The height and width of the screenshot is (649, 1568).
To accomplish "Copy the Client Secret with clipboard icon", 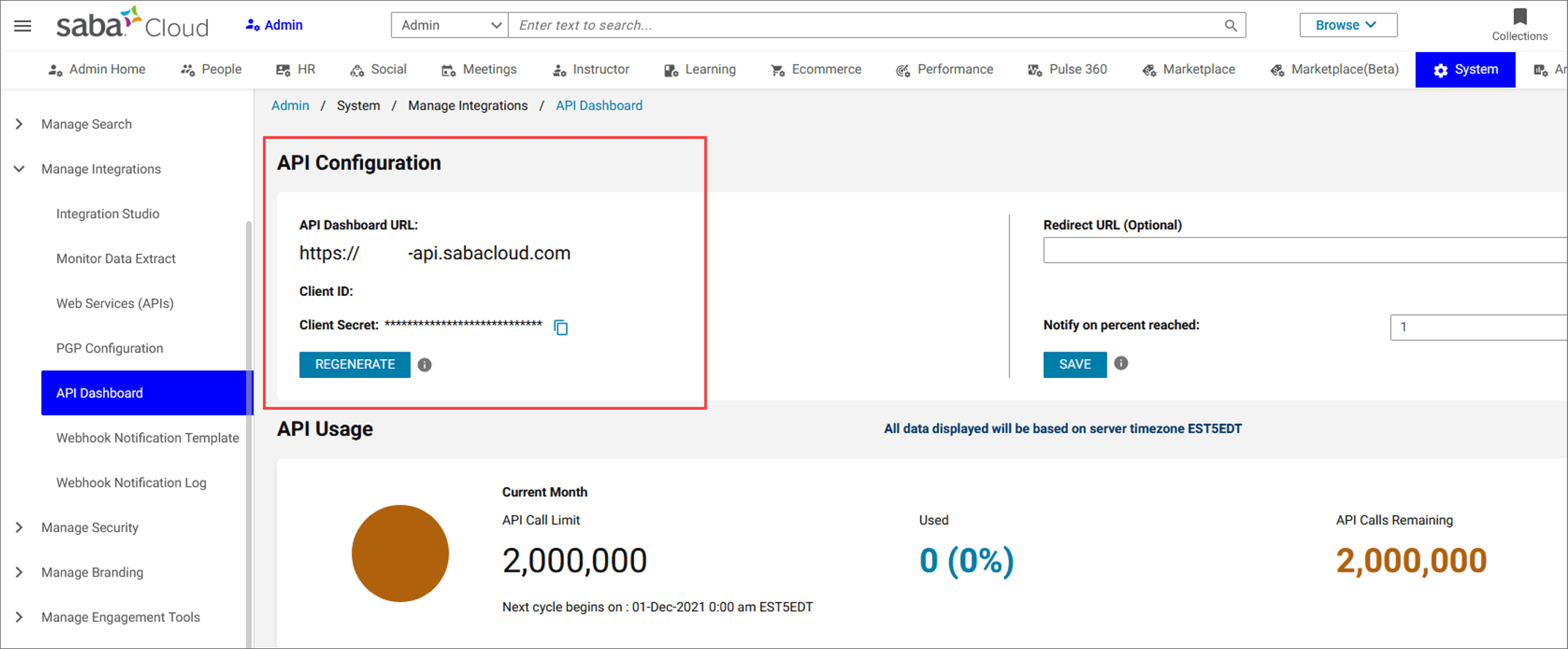I will (x=560, y=327).
